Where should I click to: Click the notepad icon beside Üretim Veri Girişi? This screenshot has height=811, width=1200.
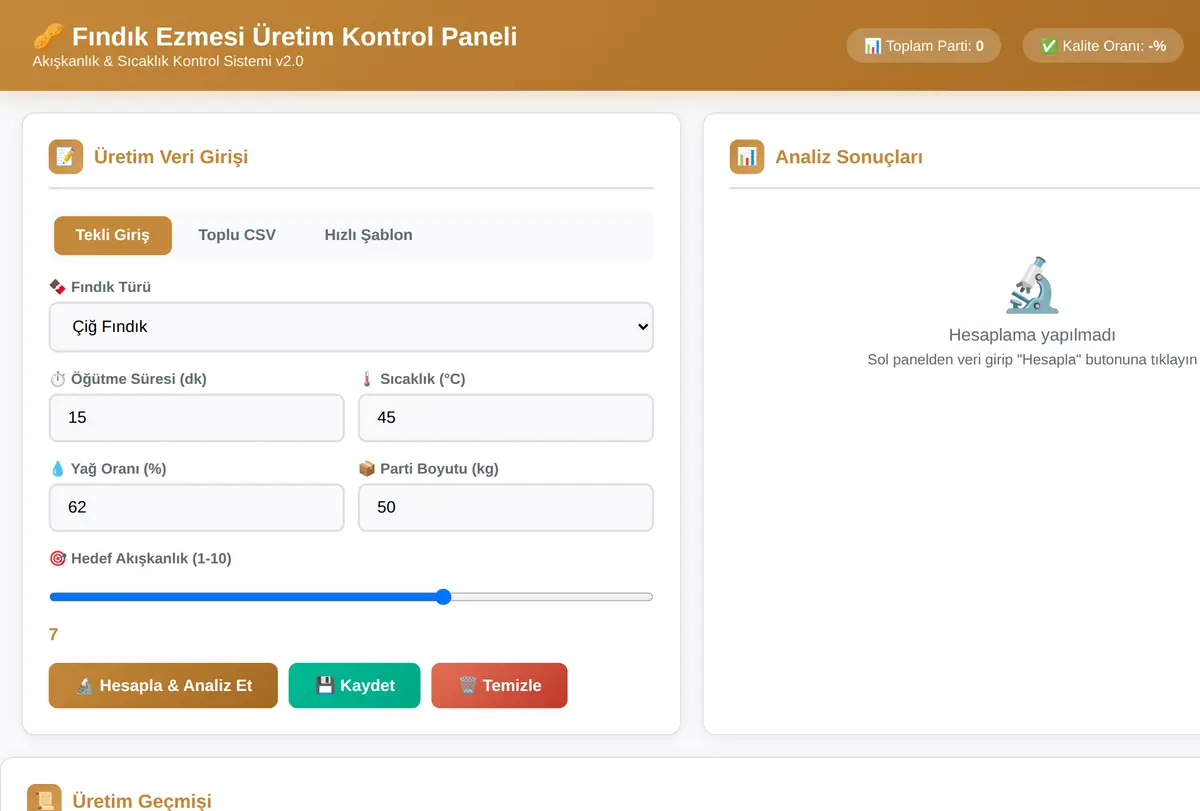point(66,157)
